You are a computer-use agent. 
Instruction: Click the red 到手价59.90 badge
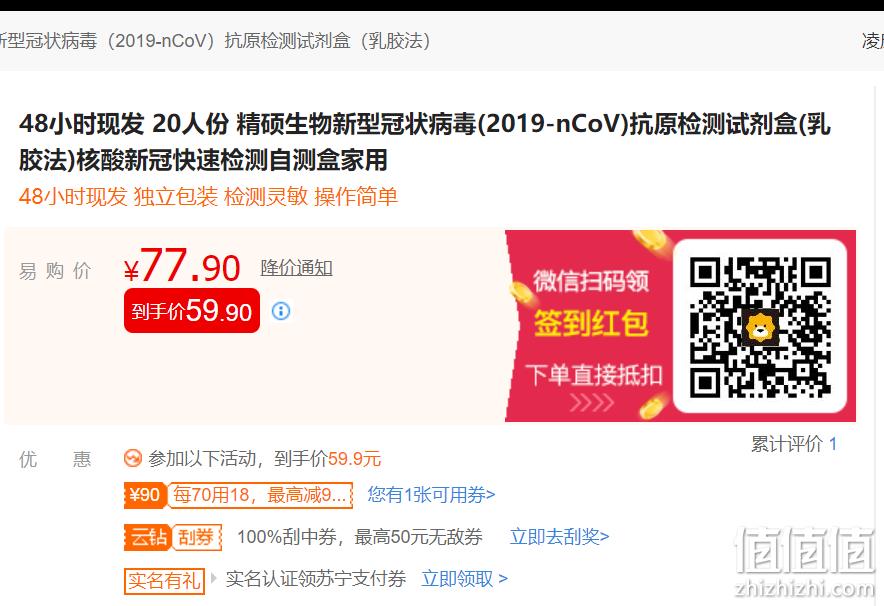click(x=192, y=311)
